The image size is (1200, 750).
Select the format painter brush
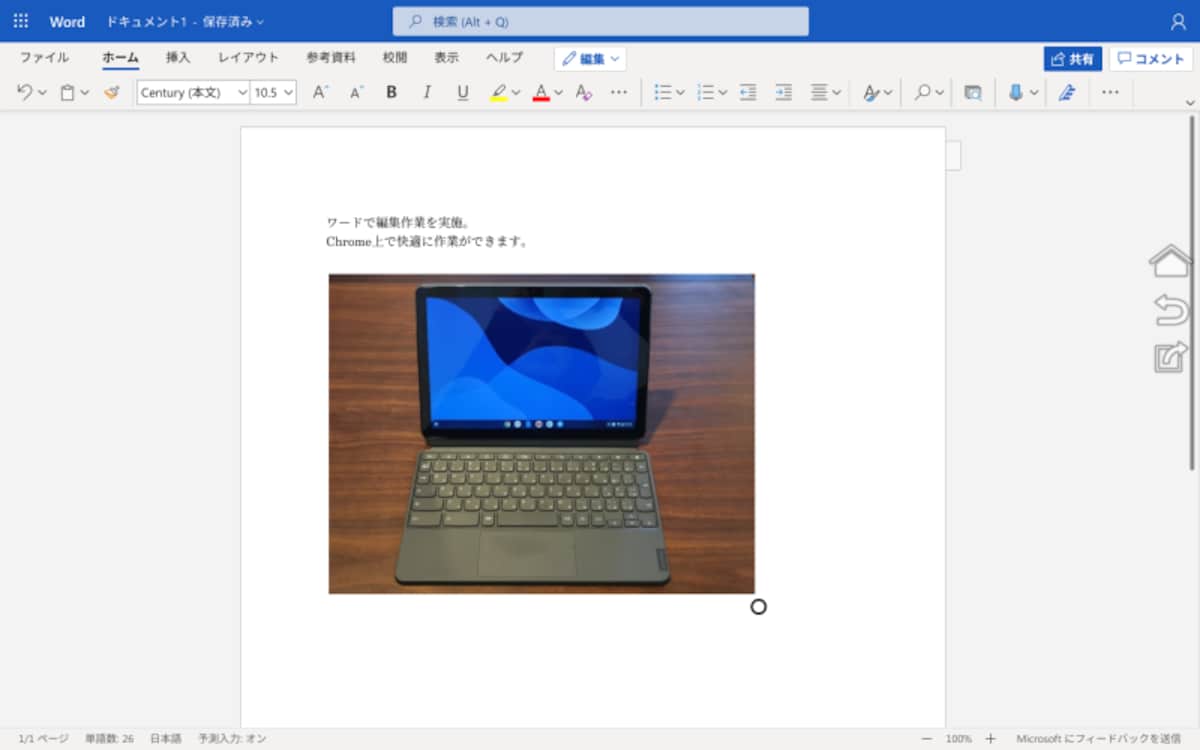coord(111,92)
